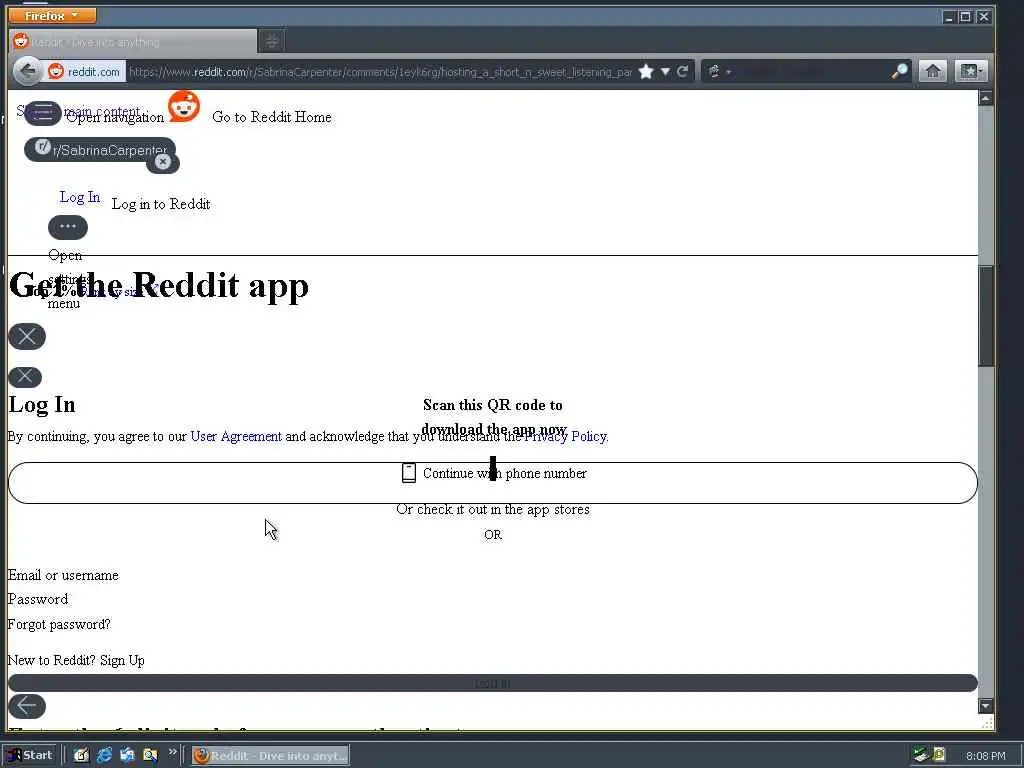Open the Privacy Policy link
The height and width of the screenshot is (768, 1024).
click(566, 436)
